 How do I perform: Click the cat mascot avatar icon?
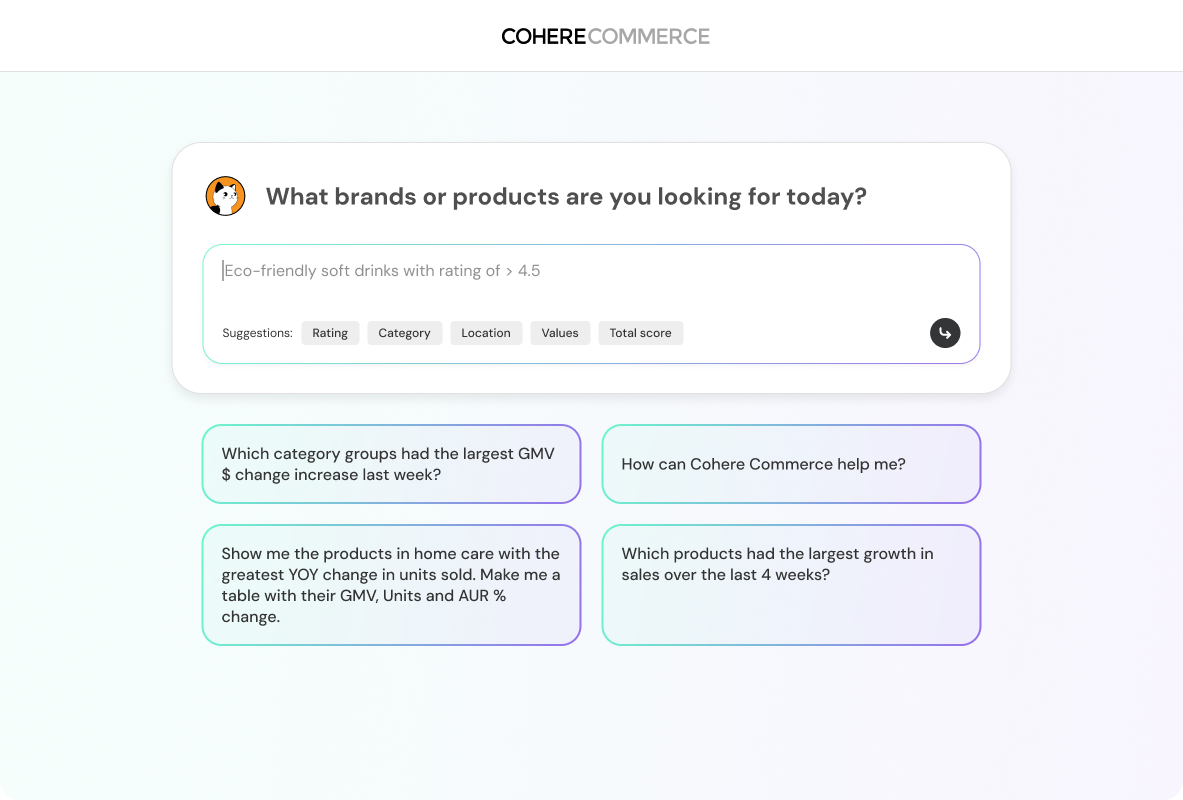(x=225, y=196)
